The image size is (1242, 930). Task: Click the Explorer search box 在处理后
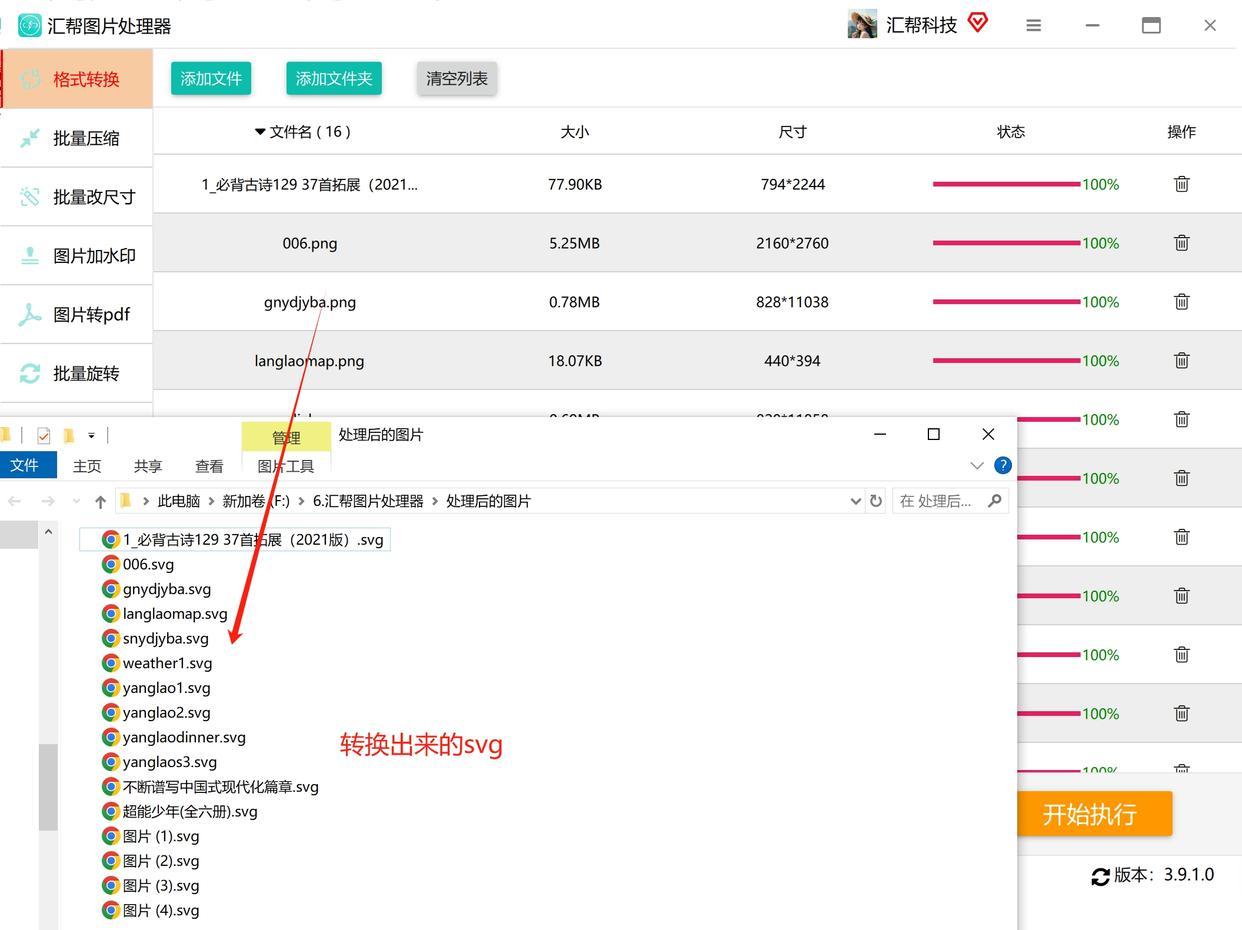pyautogui.click(x=940, y=501)
